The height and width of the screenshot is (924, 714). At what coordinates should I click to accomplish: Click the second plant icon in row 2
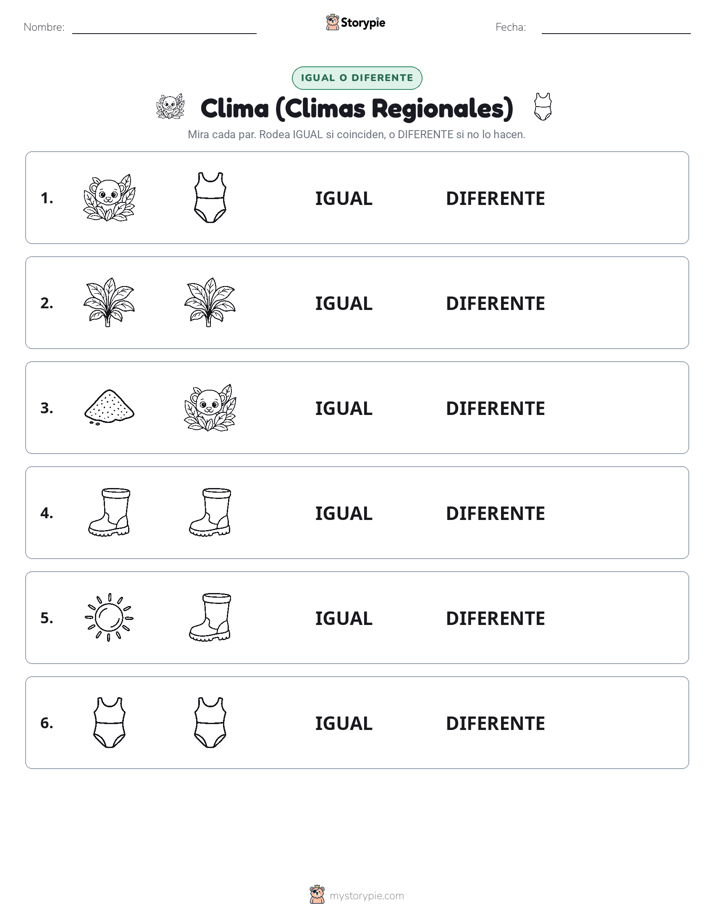coord(210,302)
